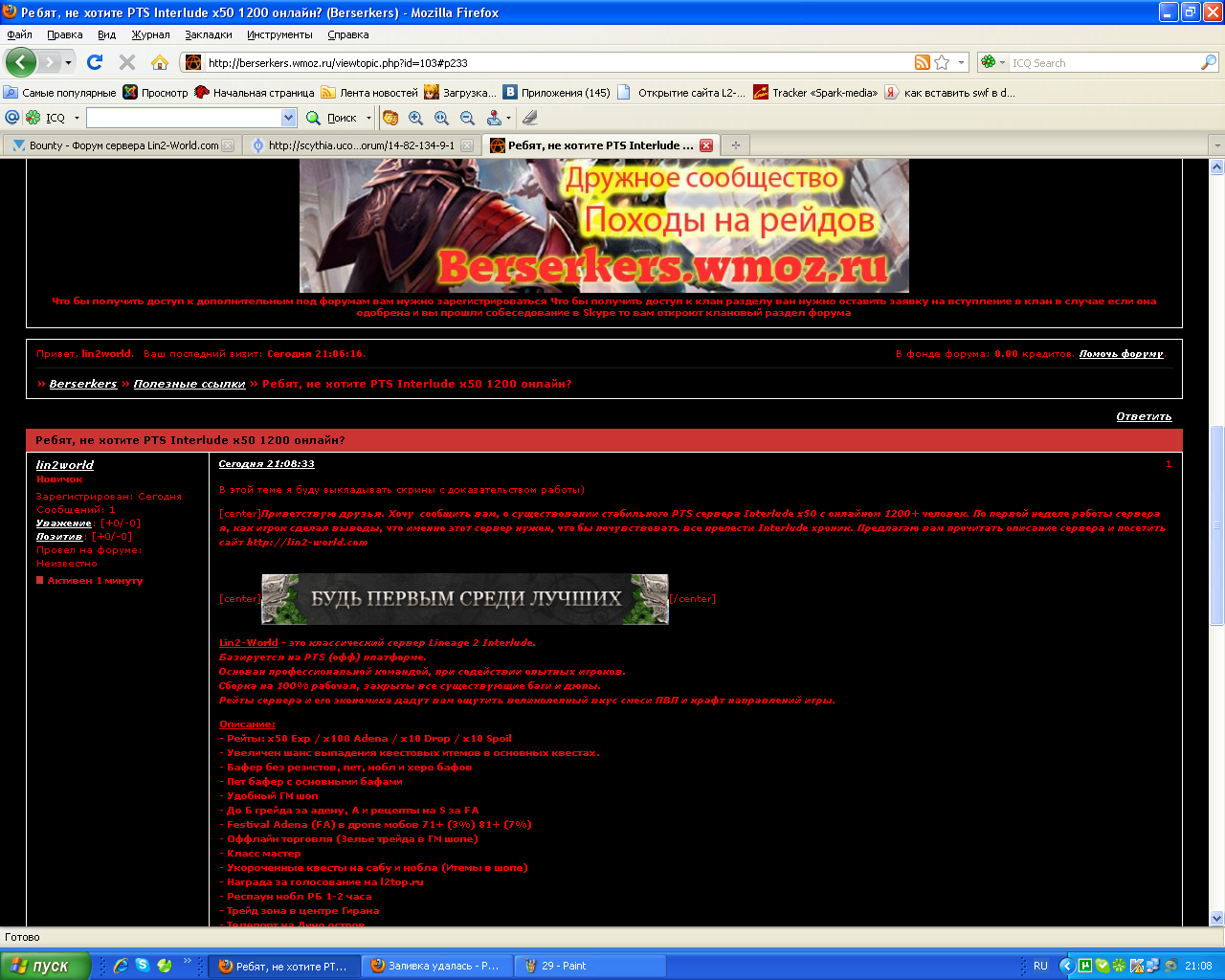
Task: Expand the Поиск button dropdown arrow
Action: pos(368,119)
